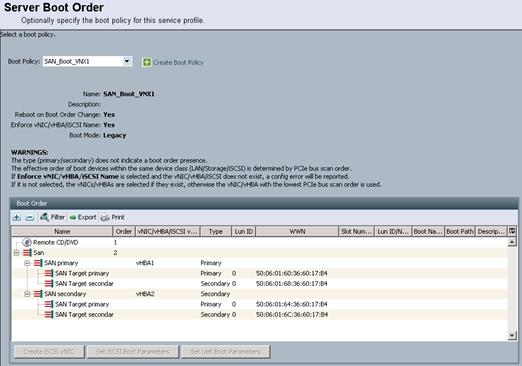Click icon of SAN Target primary under vHBA1

click(49, 273)
